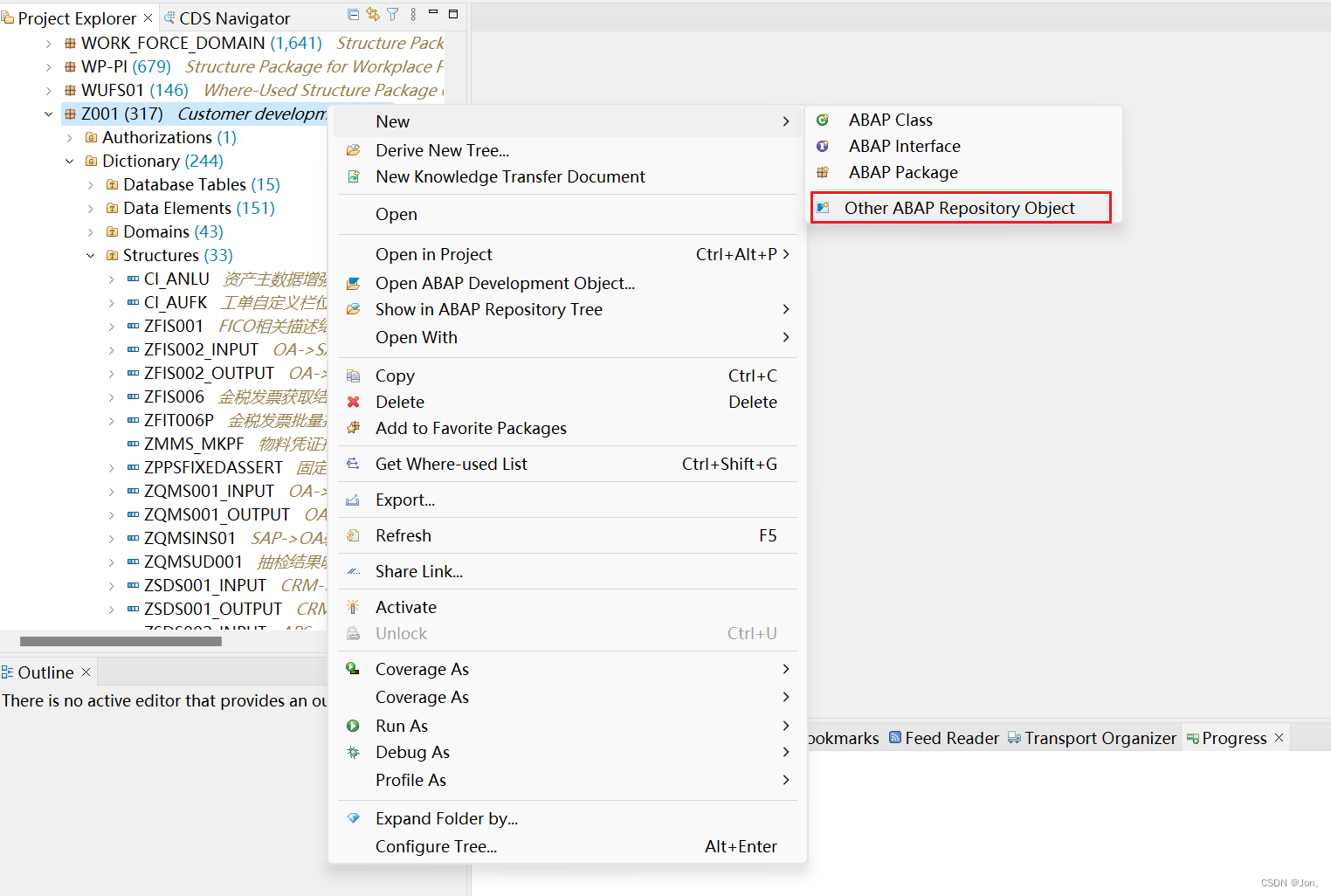Expand the Open With submenu arrow

coord(786,337)
